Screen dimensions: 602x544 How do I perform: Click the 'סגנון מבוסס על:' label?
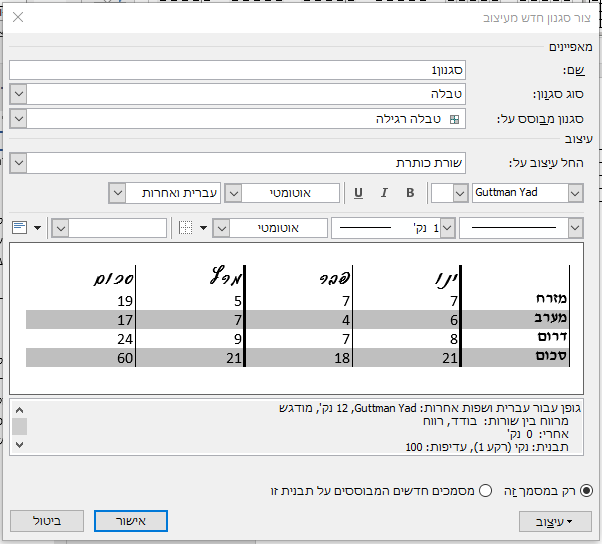click(540, 119)
